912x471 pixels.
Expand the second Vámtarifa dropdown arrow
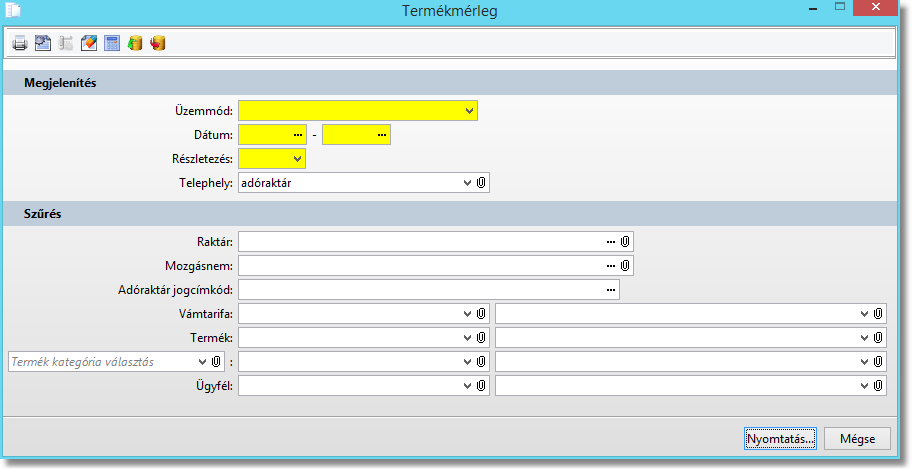(x=864, y=314)
